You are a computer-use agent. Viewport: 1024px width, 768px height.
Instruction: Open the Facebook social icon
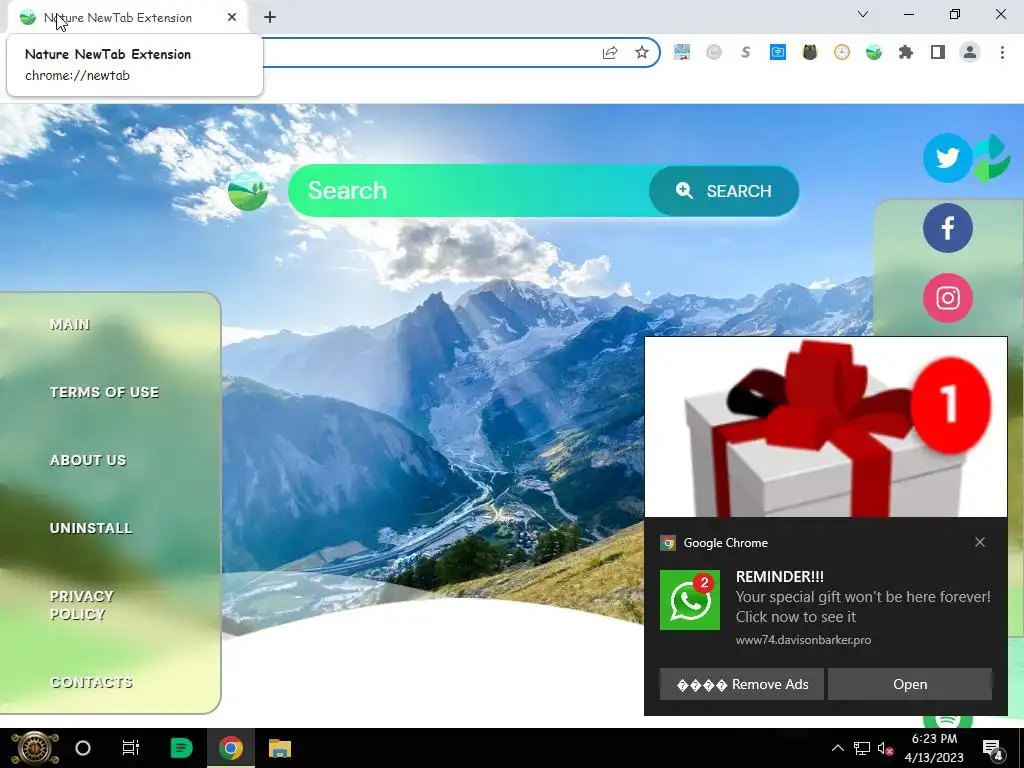[948, 228]
